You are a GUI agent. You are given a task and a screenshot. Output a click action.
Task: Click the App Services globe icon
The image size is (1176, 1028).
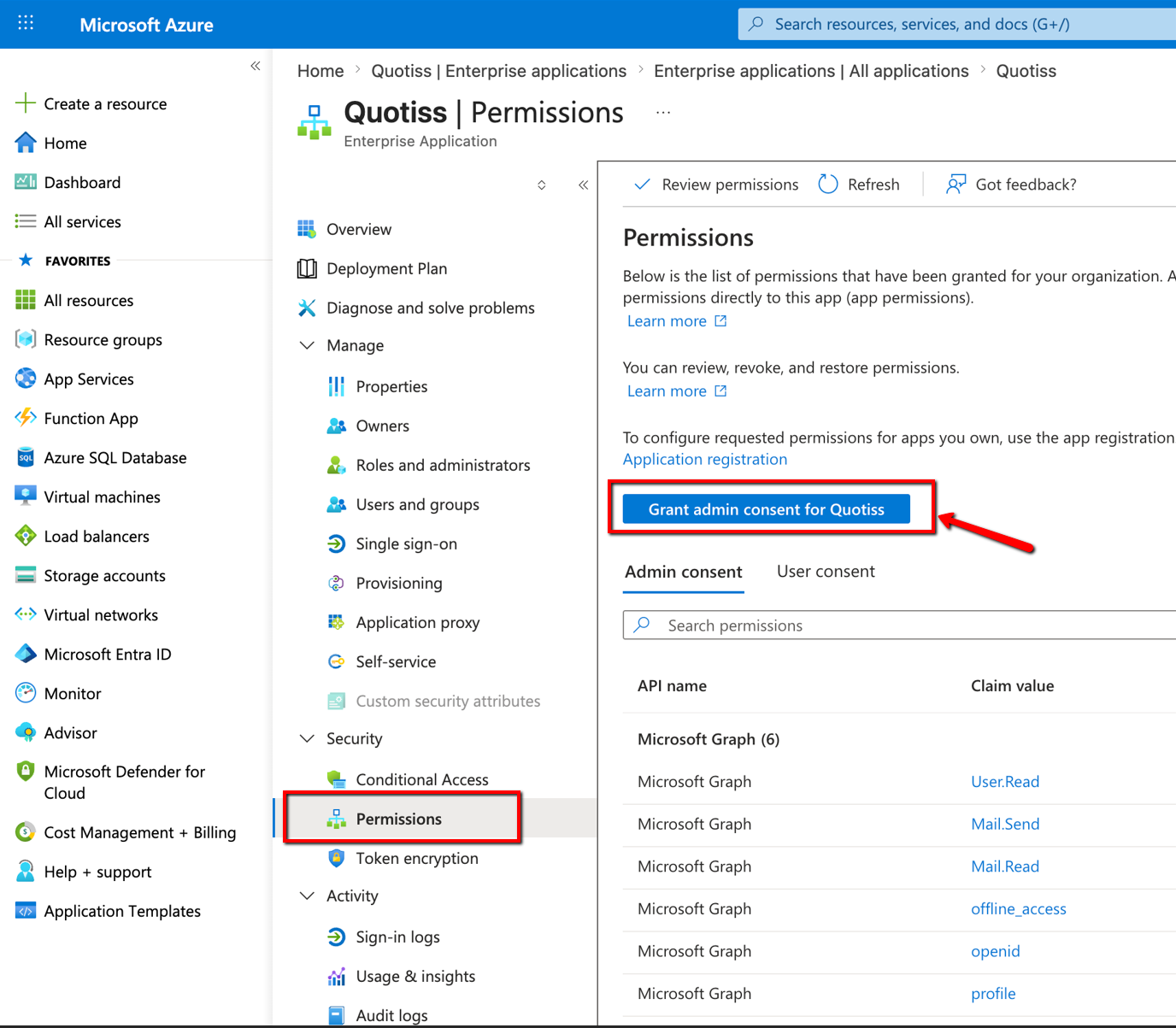pos(26,379)
